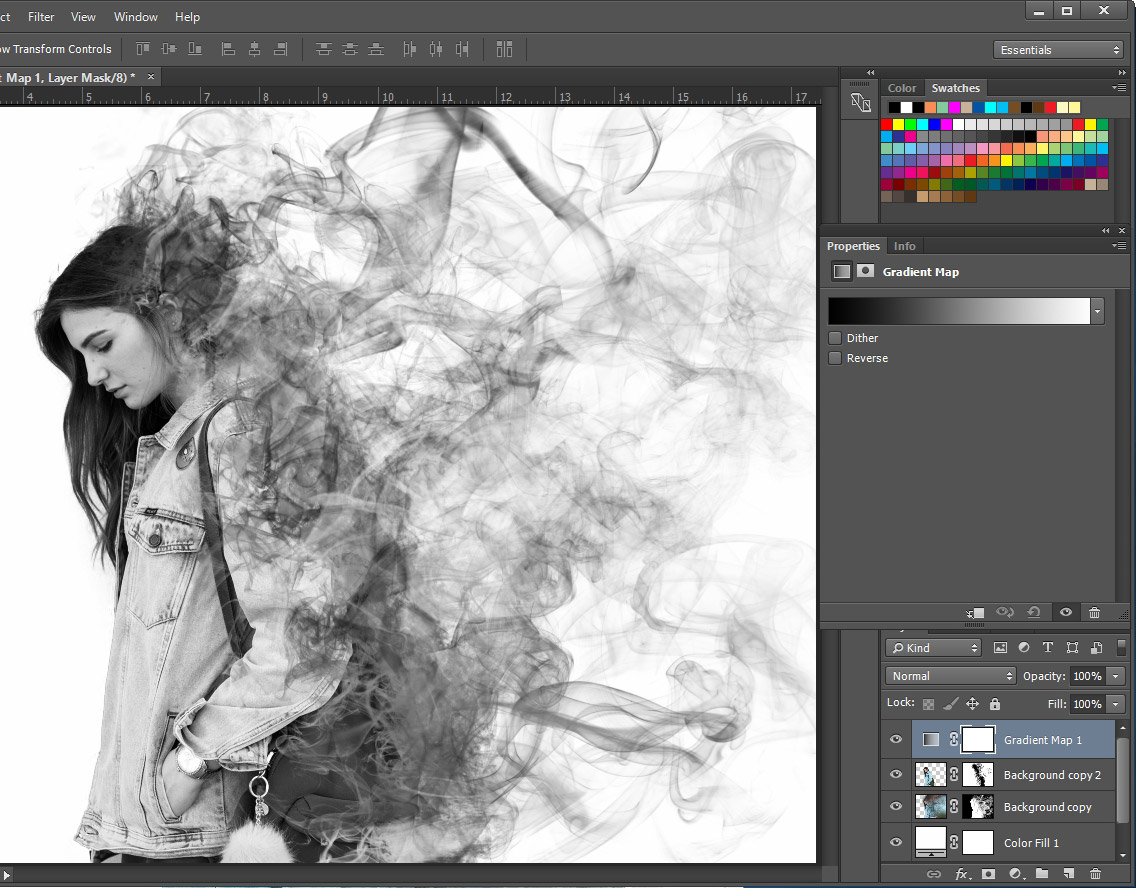Click Align vertical centers icon

169,49
